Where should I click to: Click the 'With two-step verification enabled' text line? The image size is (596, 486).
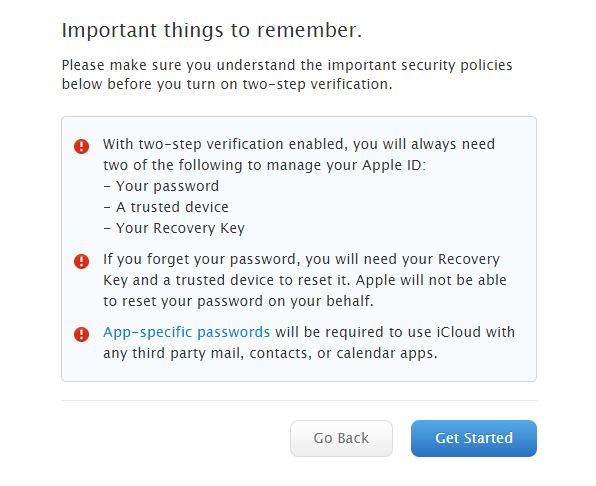click(299, 144)
